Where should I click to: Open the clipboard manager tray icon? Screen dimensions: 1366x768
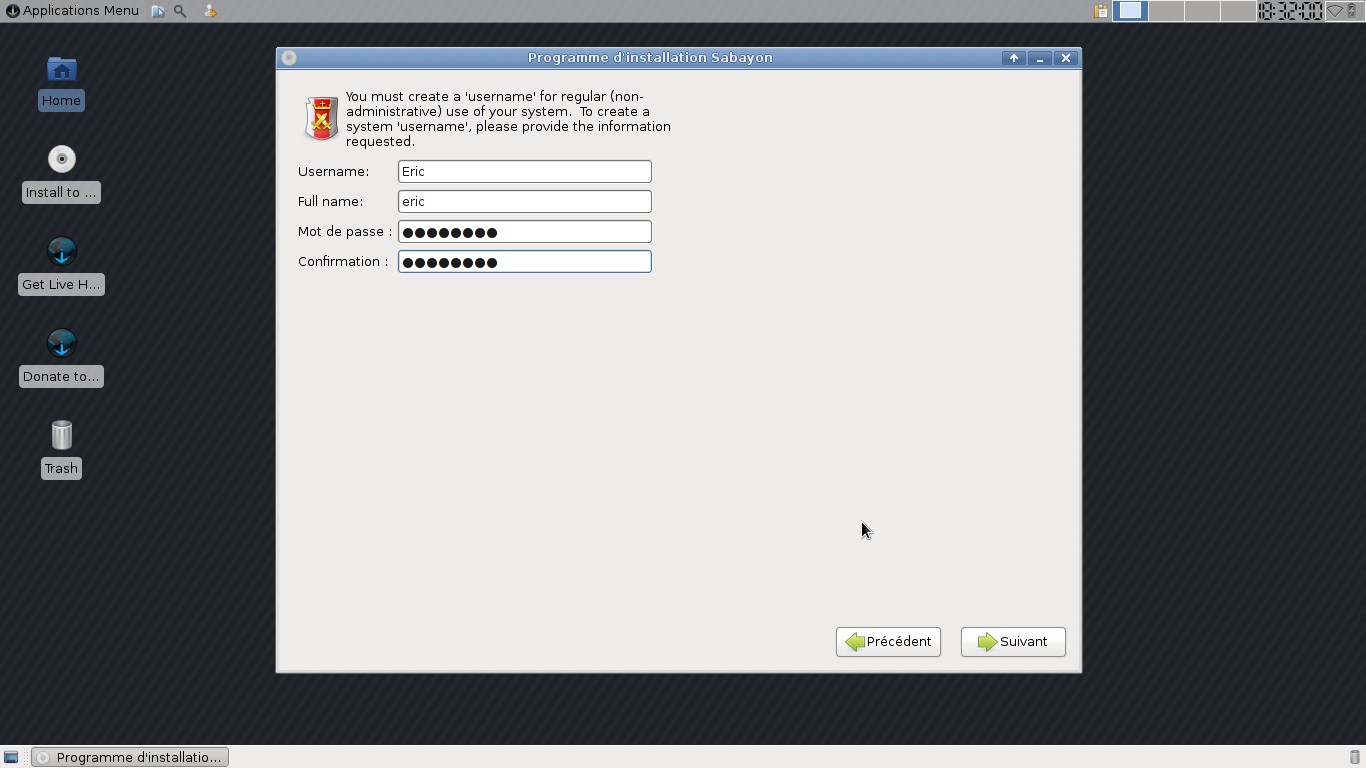coord(1101,11)
